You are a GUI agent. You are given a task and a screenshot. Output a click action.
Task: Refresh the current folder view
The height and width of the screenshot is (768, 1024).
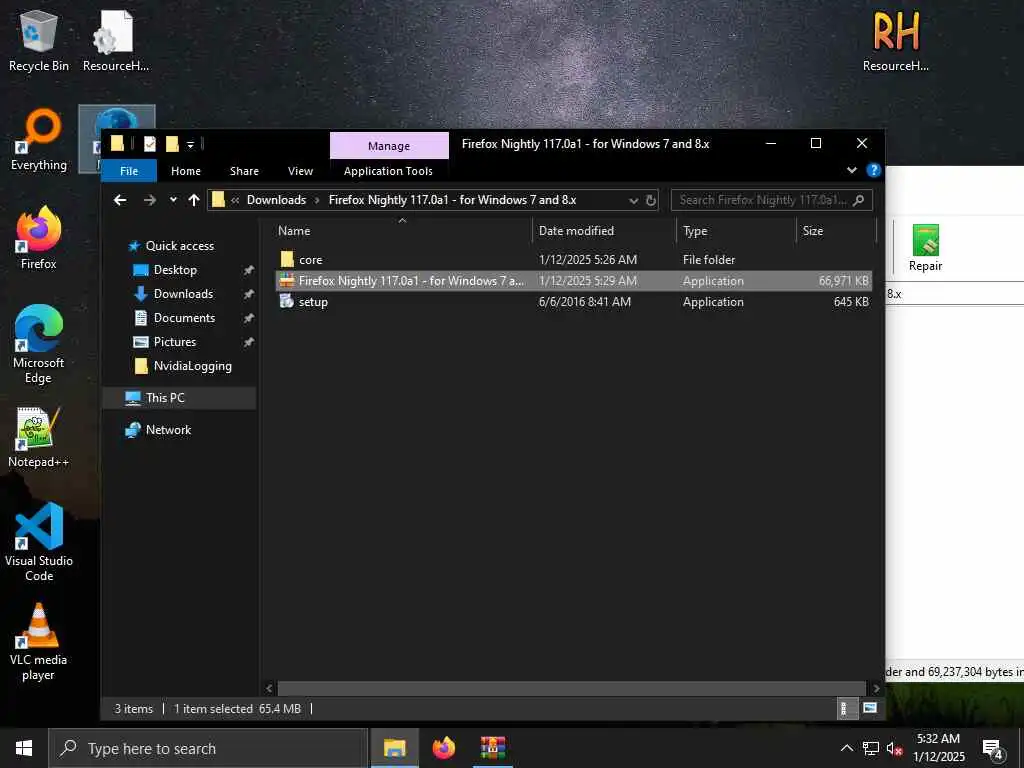tap(650, 200)
